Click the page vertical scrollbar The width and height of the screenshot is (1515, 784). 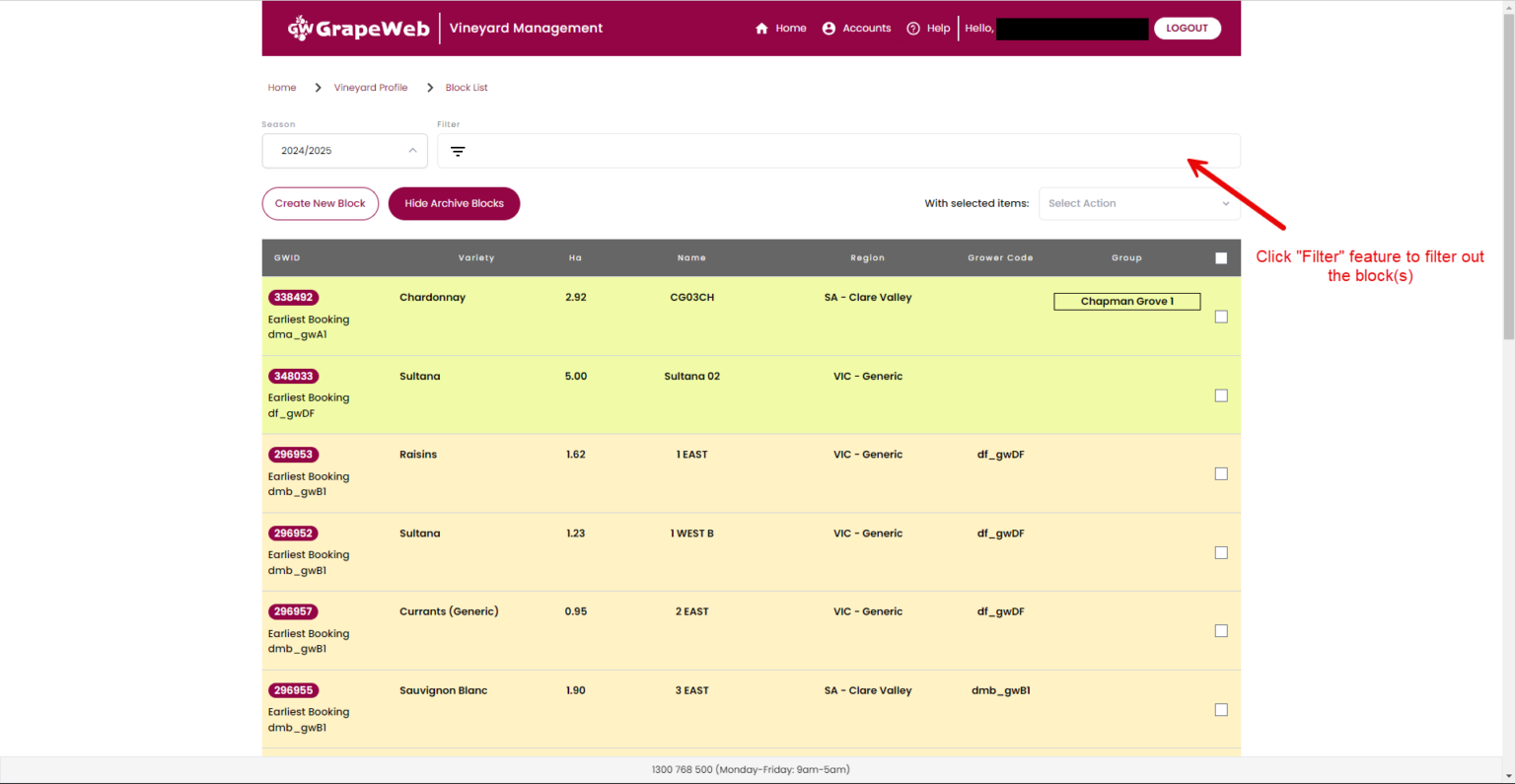point(1507,176)
